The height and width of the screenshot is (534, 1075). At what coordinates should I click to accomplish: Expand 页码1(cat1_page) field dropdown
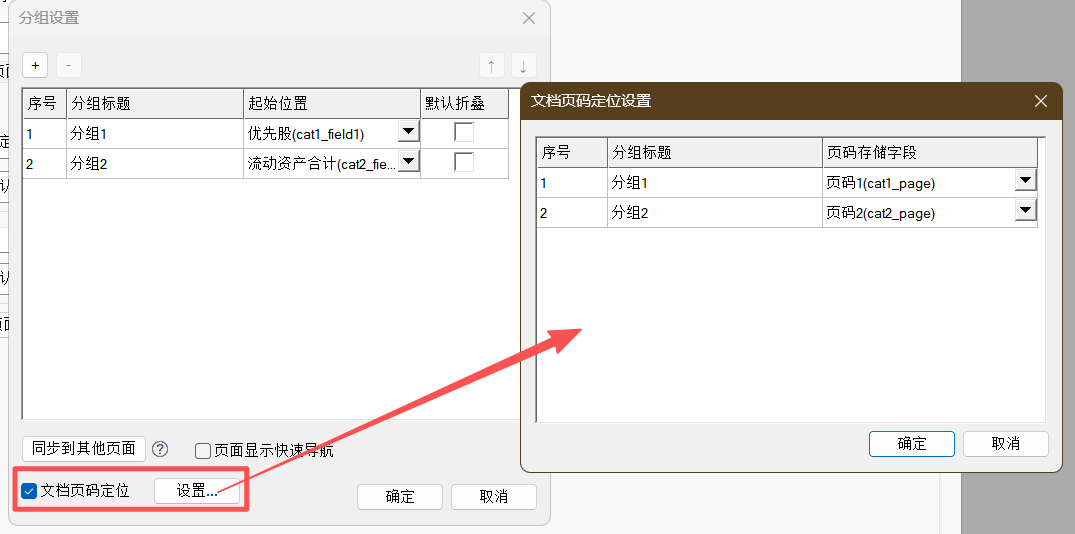coord(1025,182)
